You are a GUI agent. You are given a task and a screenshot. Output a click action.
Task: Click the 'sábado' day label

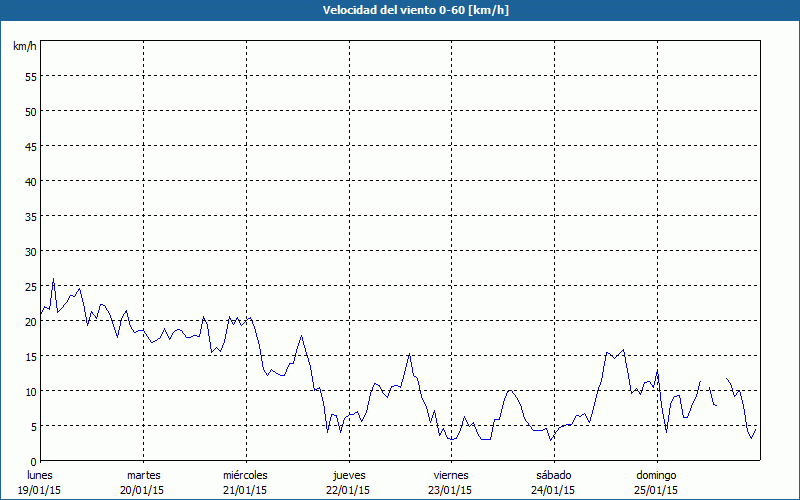click(x=553, y=475)
